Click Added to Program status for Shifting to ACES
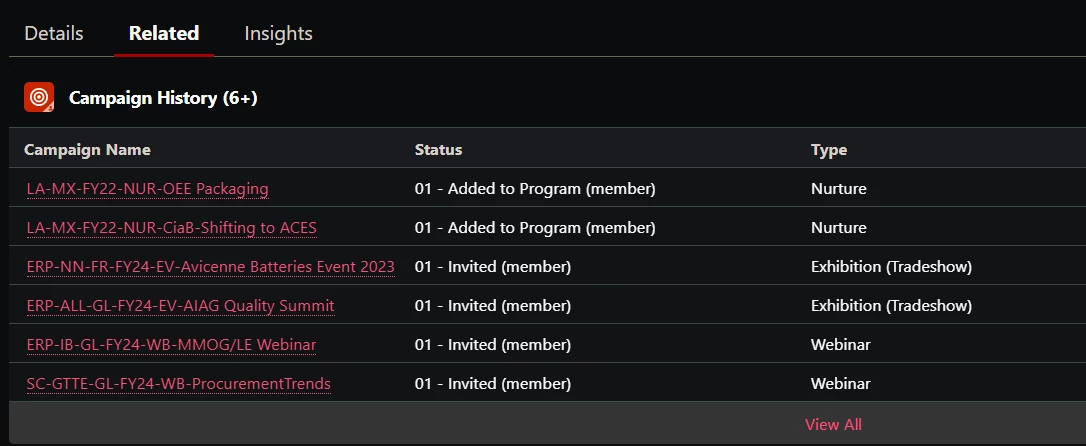Screen dimensions: 1086x446 [535, 227]
